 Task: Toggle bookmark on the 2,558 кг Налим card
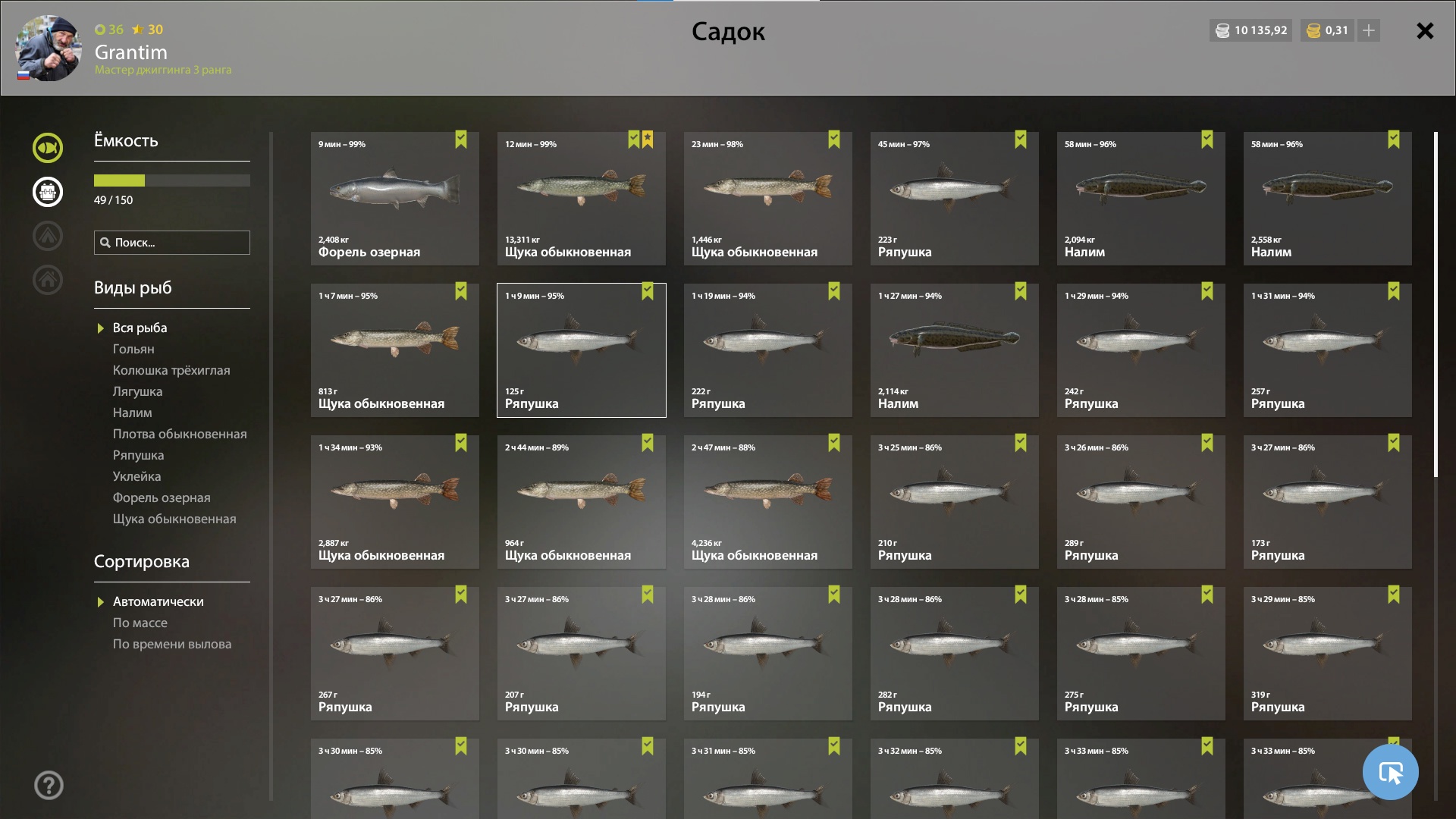coord(1394,140)
